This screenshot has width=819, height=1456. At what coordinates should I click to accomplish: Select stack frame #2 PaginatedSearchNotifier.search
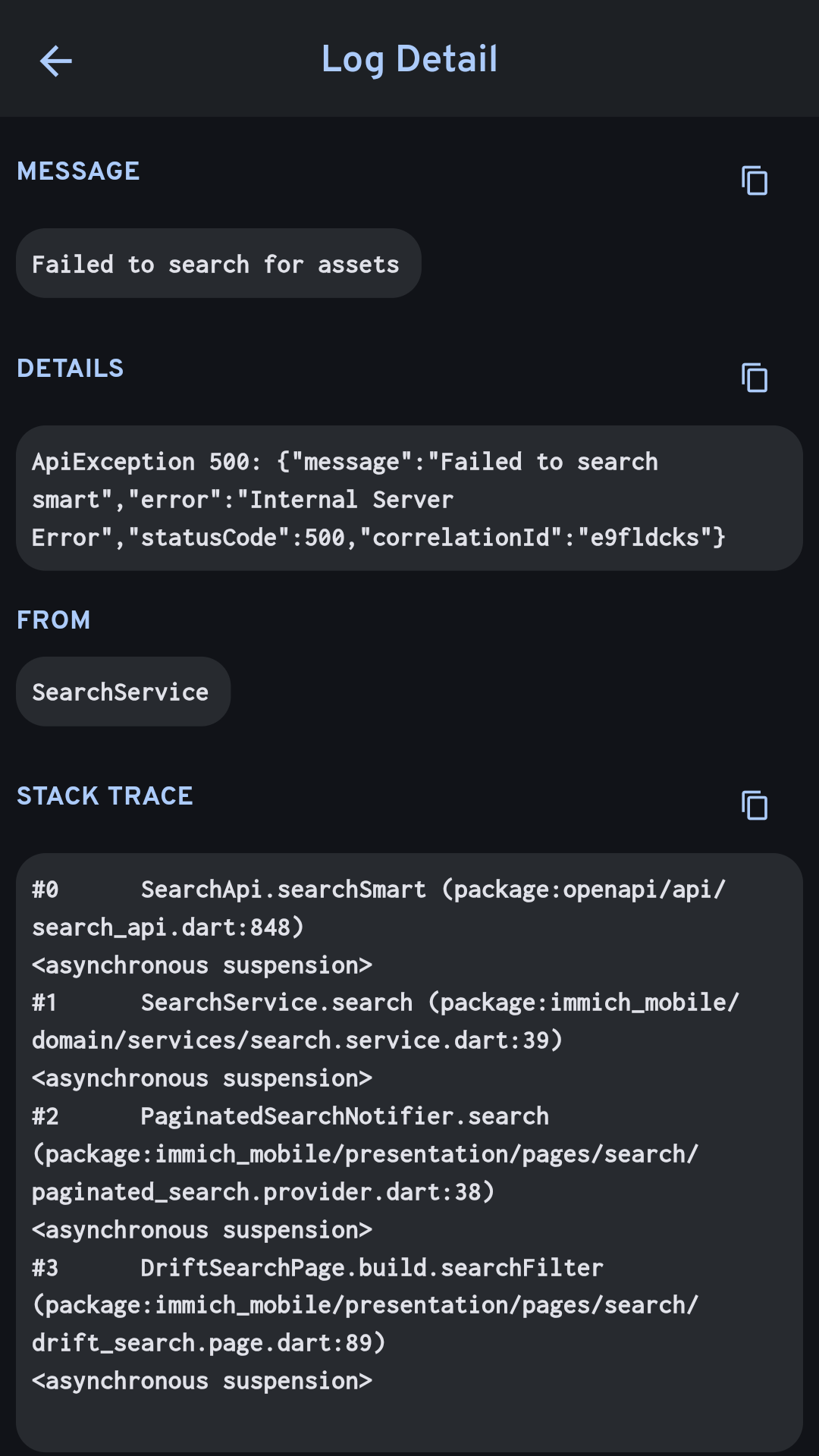point(344,1116)
